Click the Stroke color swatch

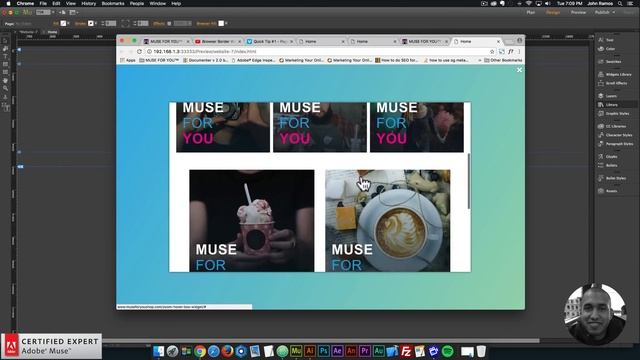[91, 24]
